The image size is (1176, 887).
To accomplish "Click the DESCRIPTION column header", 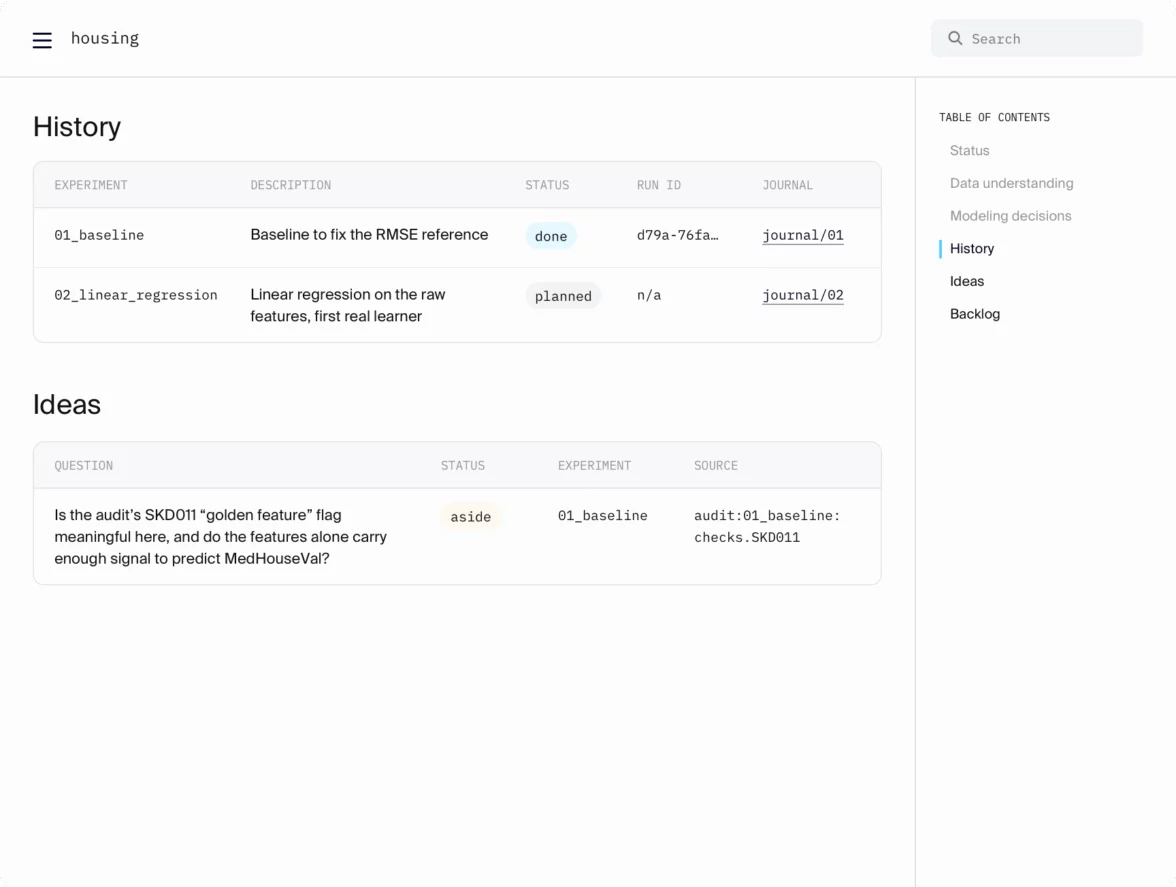I will pos(290,185).
